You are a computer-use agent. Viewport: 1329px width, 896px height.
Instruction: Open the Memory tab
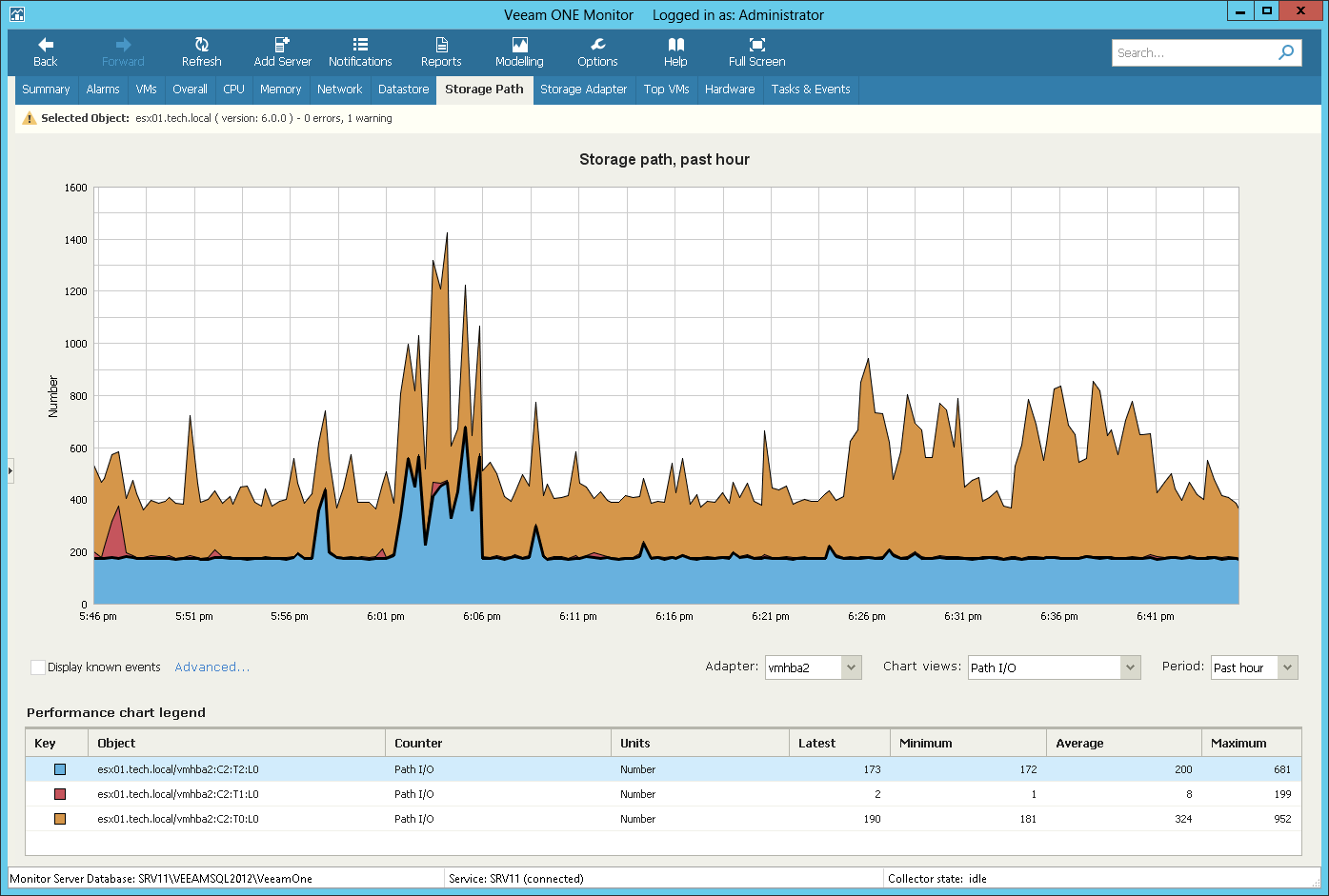[280, 90]
